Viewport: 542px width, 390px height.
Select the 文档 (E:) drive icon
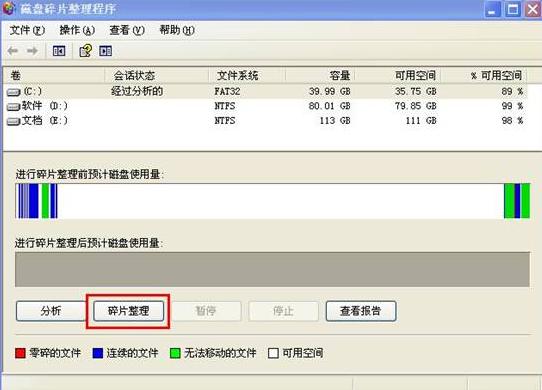[x=13, y=121]
